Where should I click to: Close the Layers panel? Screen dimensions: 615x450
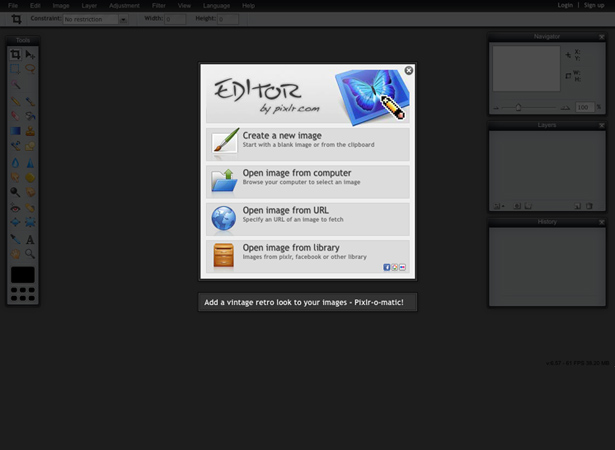602,126
